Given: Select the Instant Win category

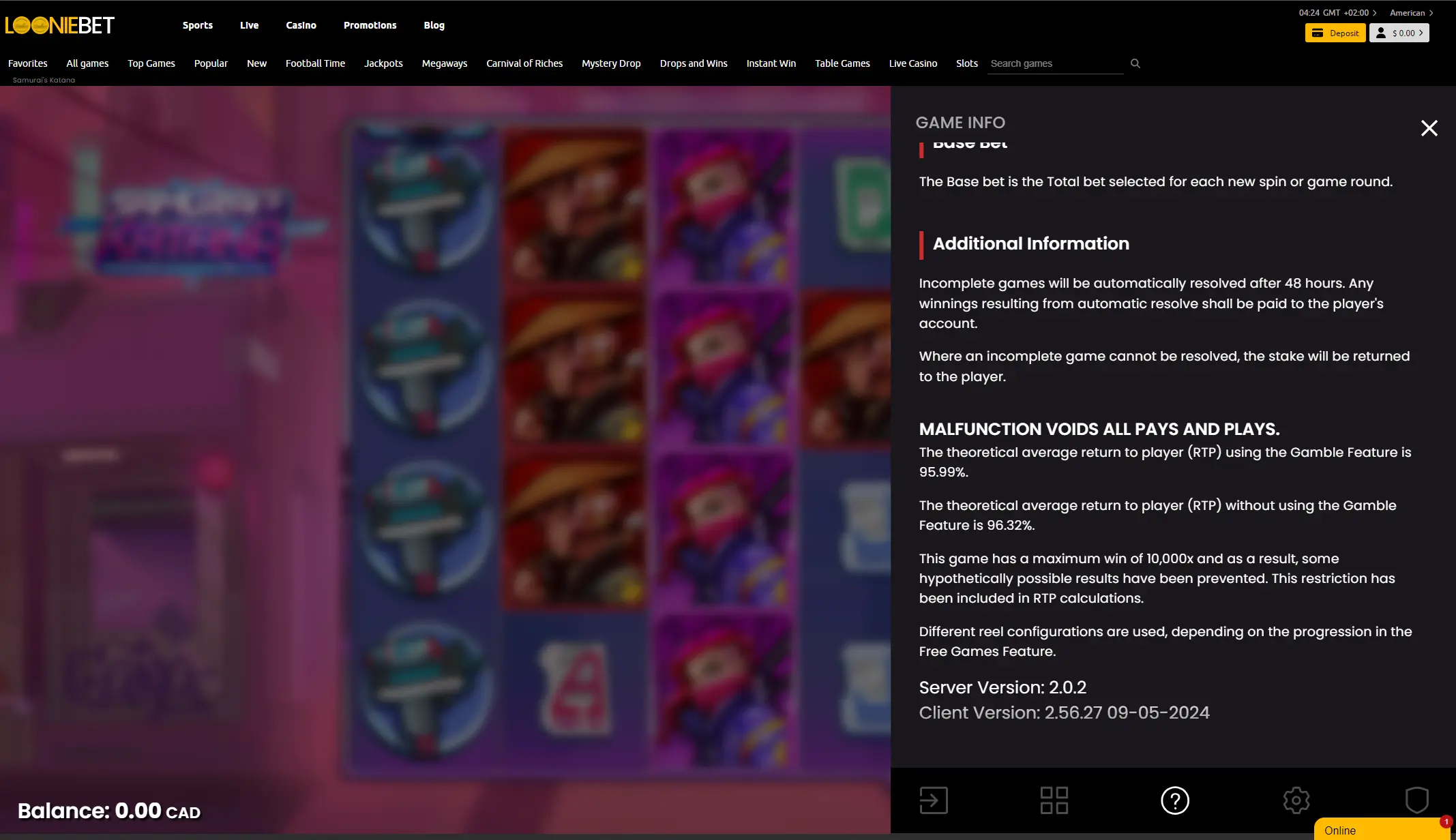Looking at the screenshot, I should coord(771,63).
